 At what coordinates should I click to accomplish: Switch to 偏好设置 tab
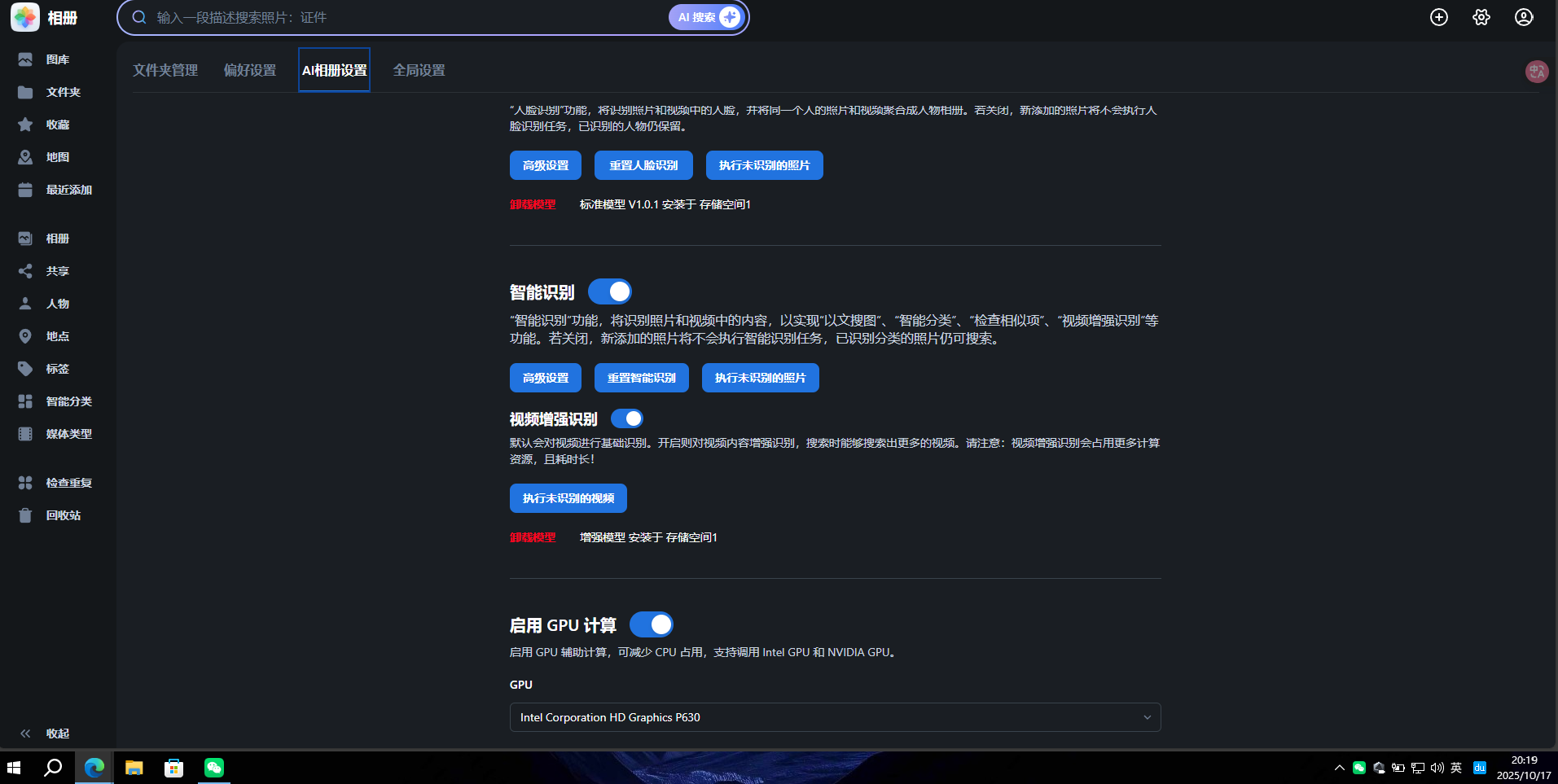pos(250,70)
